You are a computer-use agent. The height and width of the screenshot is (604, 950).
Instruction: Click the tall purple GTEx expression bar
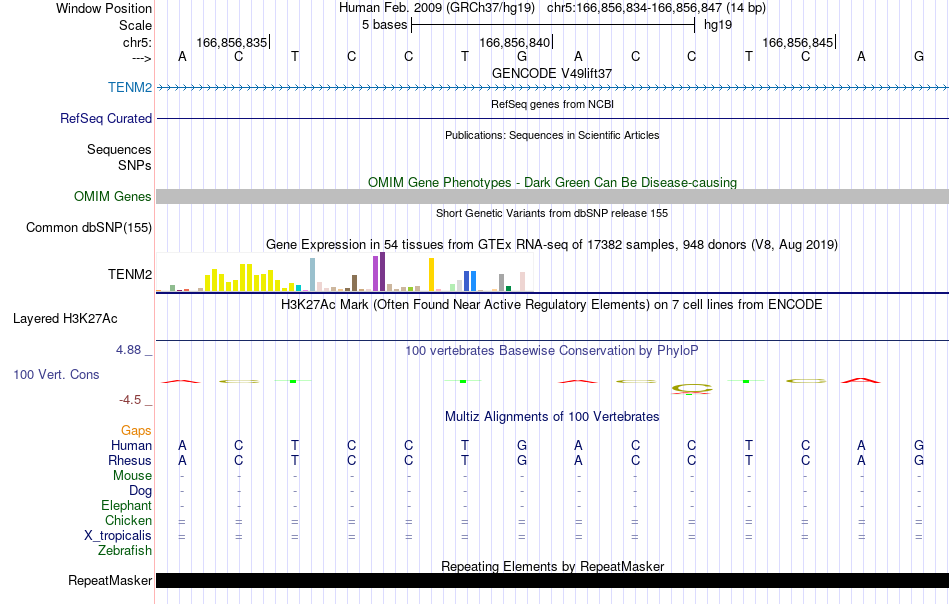tap(382, 272)
